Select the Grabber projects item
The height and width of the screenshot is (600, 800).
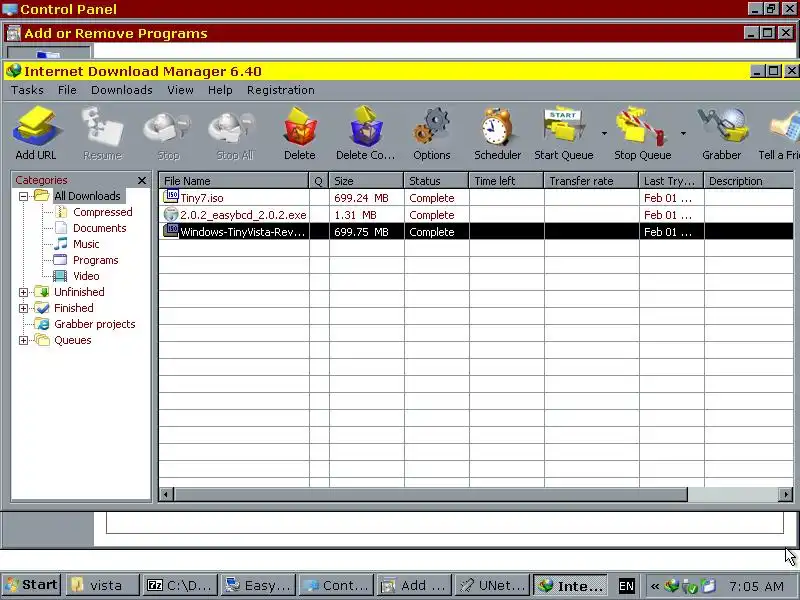[x=94, y=324]
